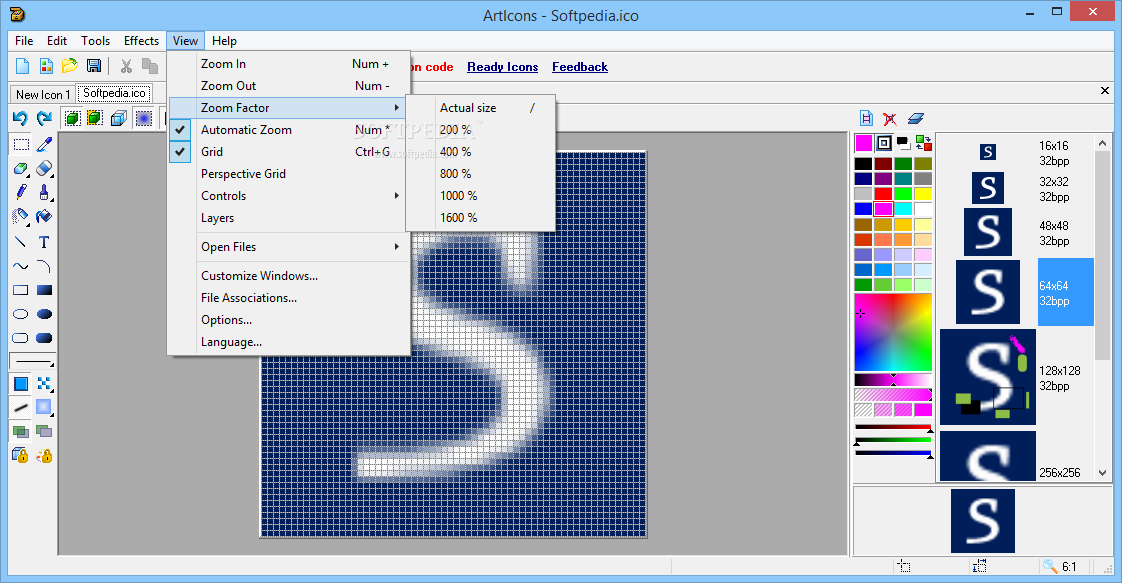This screenshot has height=583, width=1122.
Task: Click the Cut scissors icon
Action: (x=127, y=67)
